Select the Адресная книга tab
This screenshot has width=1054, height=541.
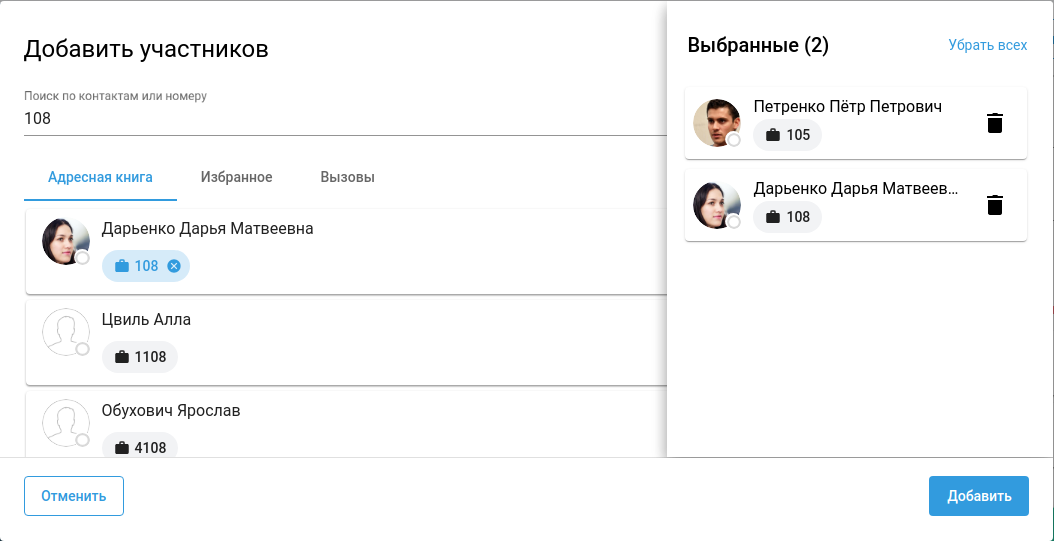[100, 177]
